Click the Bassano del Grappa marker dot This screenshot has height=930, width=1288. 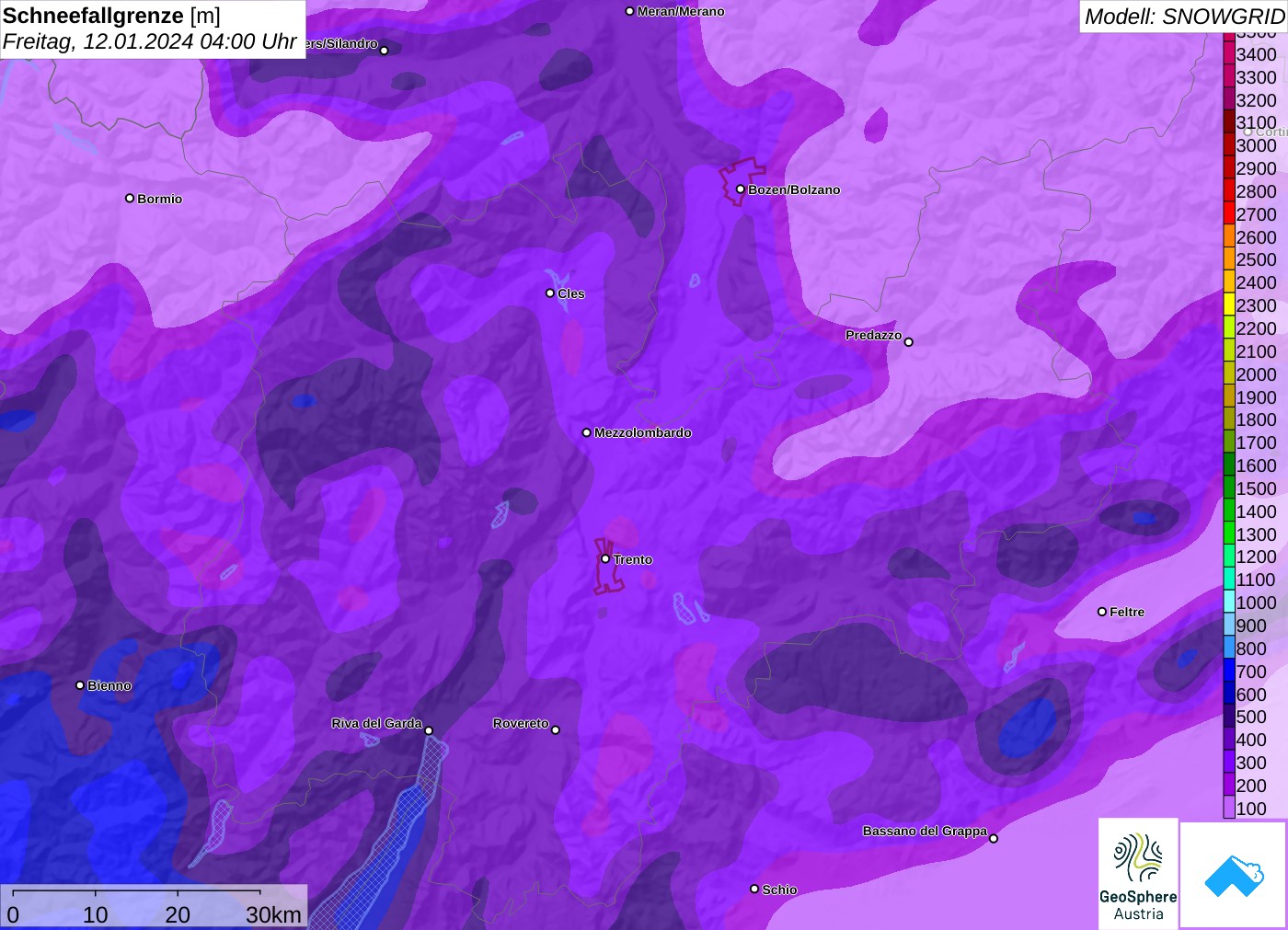(994, 838)
